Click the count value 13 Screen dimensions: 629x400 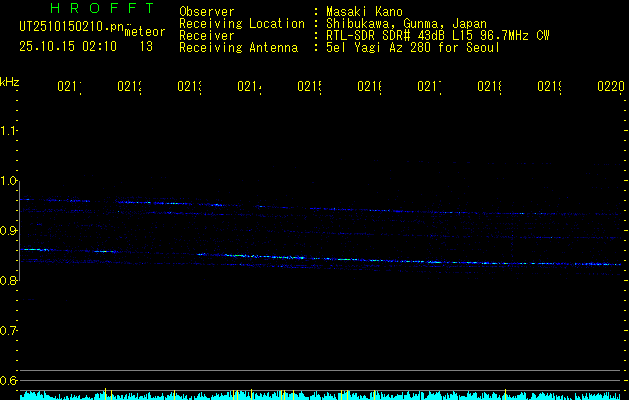click(146, 47)
